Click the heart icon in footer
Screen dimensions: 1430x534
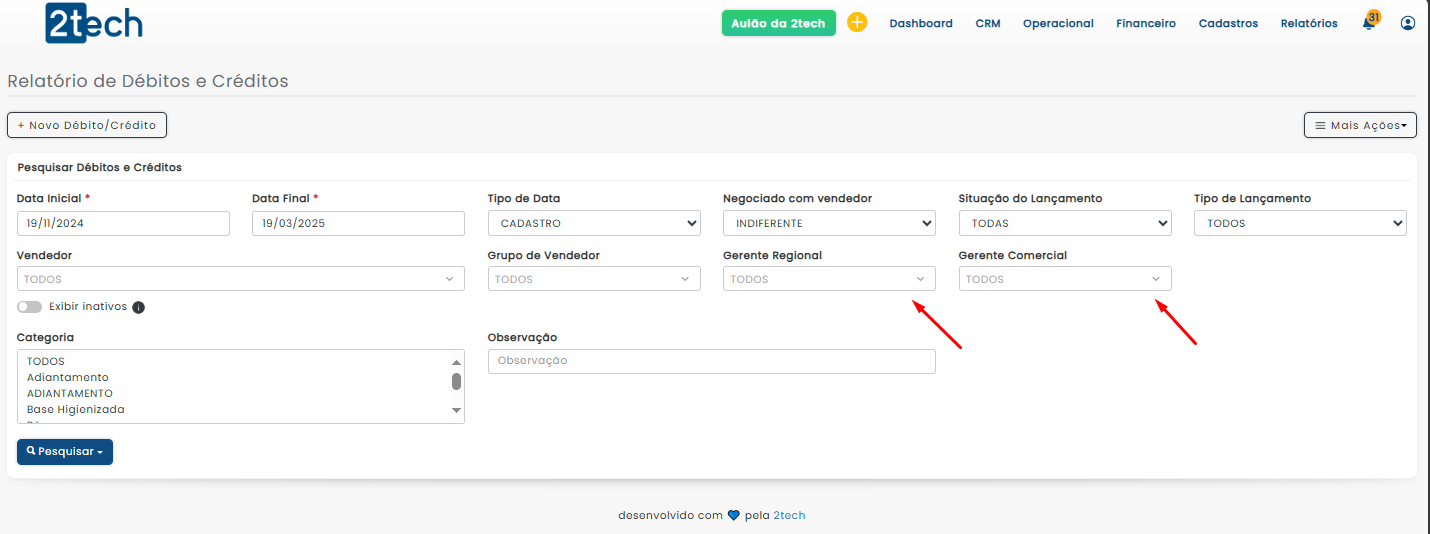(733, 516)
